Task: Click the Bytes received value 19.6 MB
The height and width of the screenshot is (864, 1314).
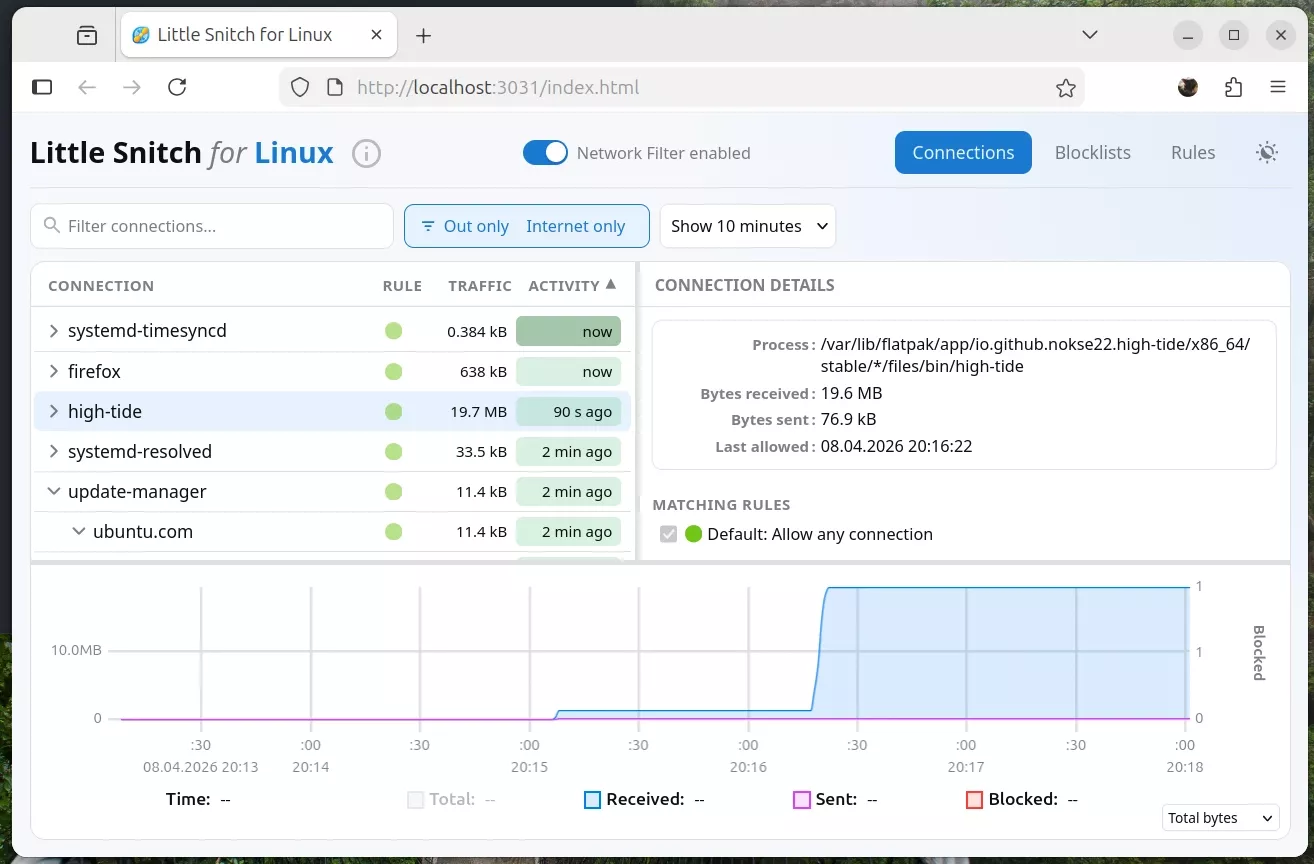Action: 852,393
